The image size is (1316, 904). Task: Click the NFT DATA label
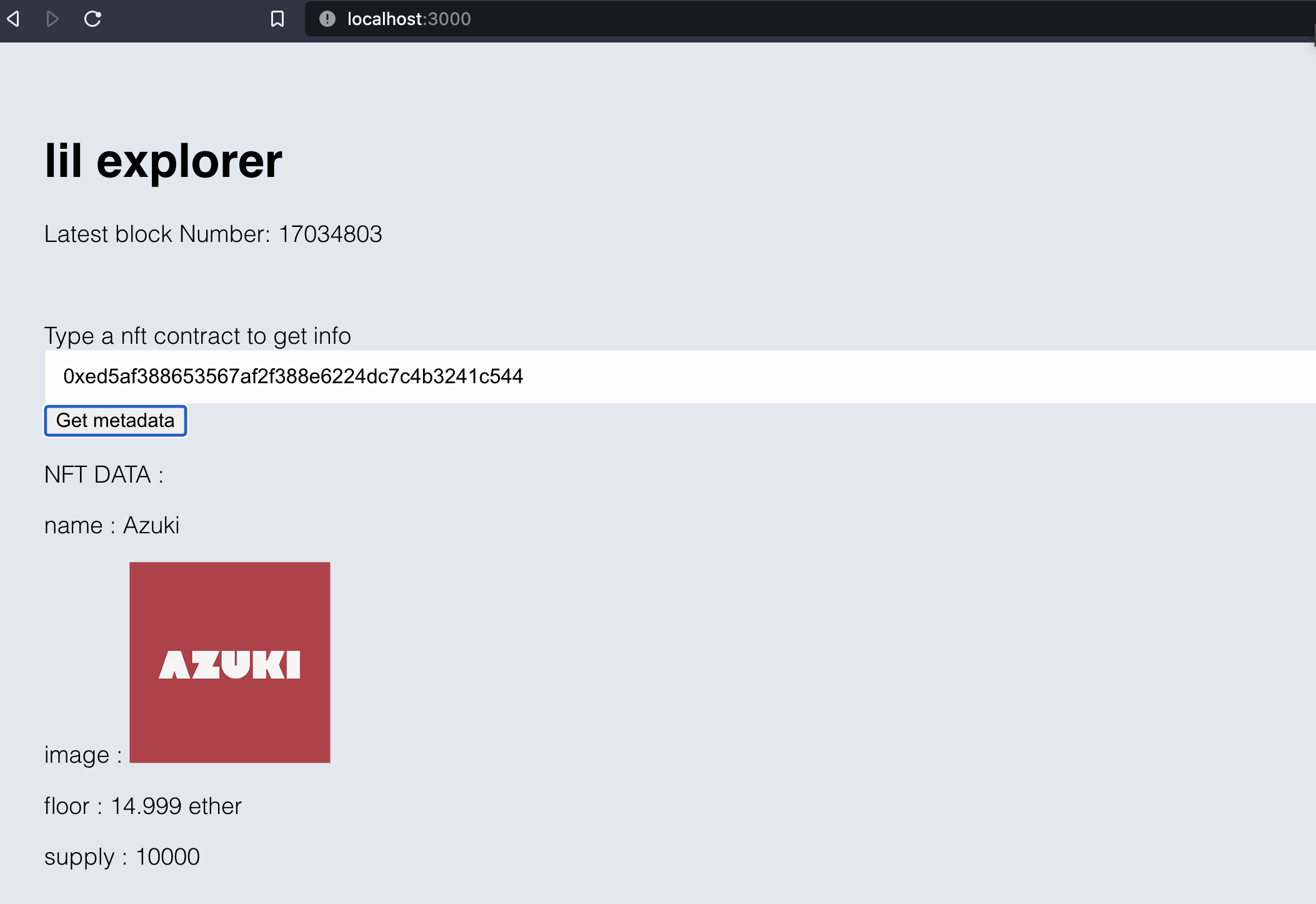tap(104, 475)
